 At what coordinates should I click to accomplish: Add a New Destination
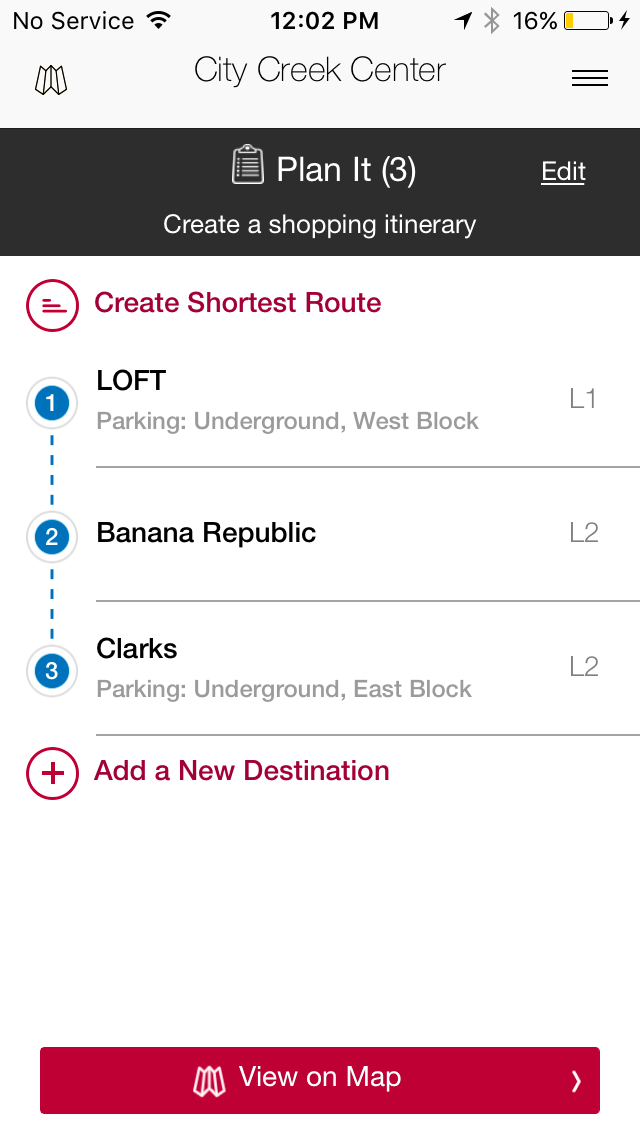(x=241, y=771)
